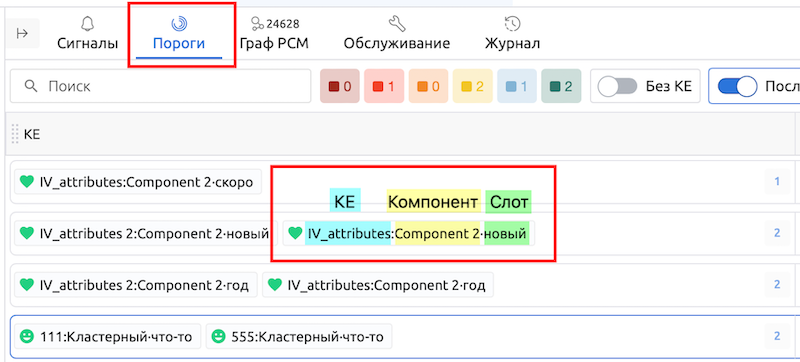This screenshot has height=362, width=800.
Task: Click the history clock icon above Журнал
Action: tap(512, 23)
